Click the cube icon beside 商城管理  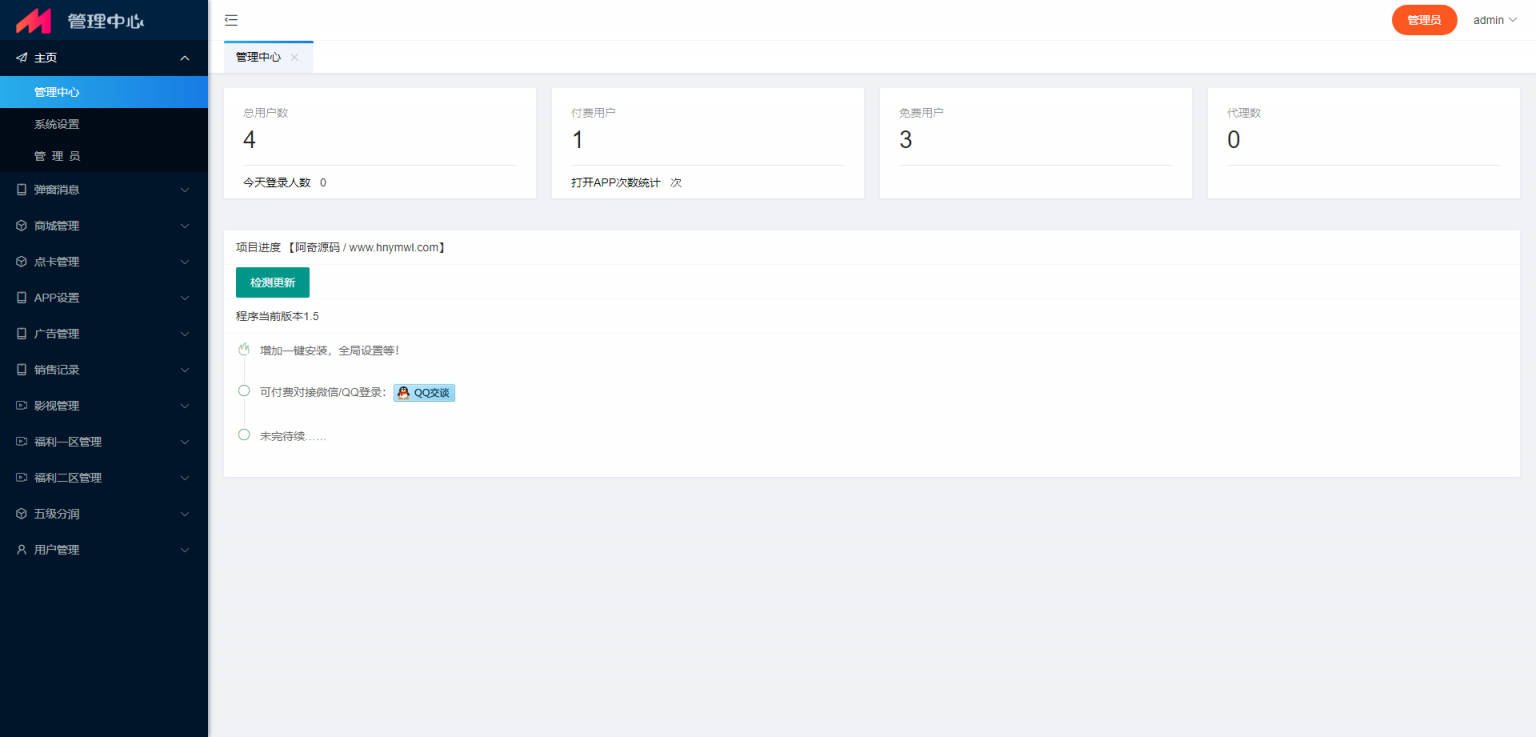point(21,226)
